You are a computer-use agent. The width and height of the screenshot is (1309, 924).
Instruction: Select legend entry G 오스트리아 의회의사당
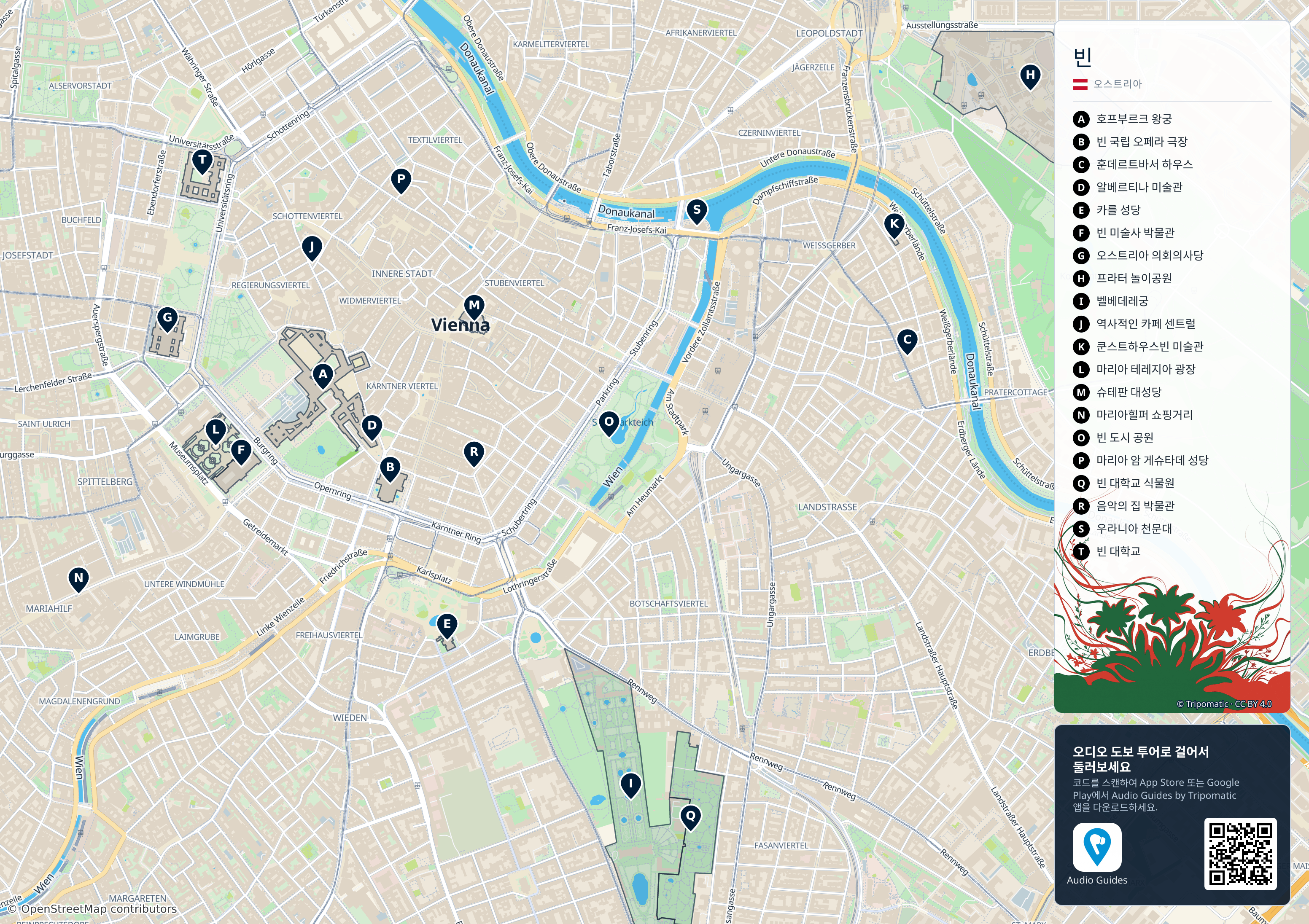1138,256
